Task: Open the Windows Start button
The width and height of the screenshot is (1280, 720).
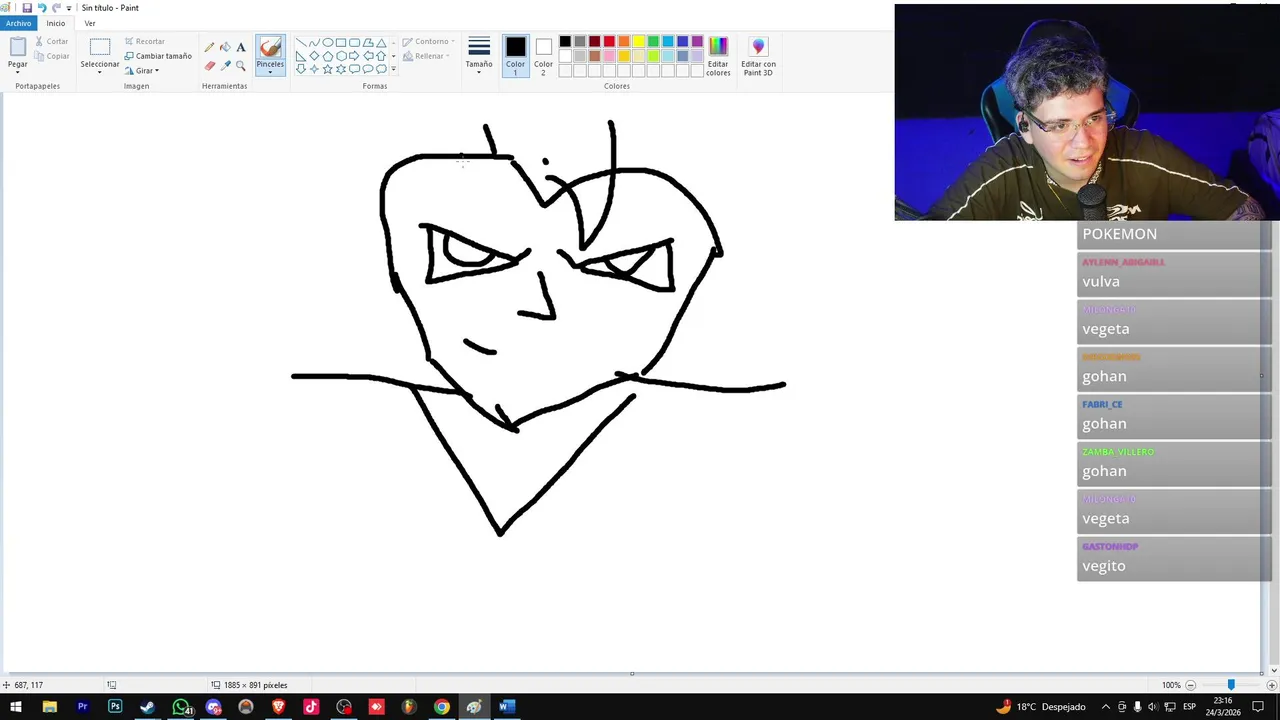Action: pos(16,707)
